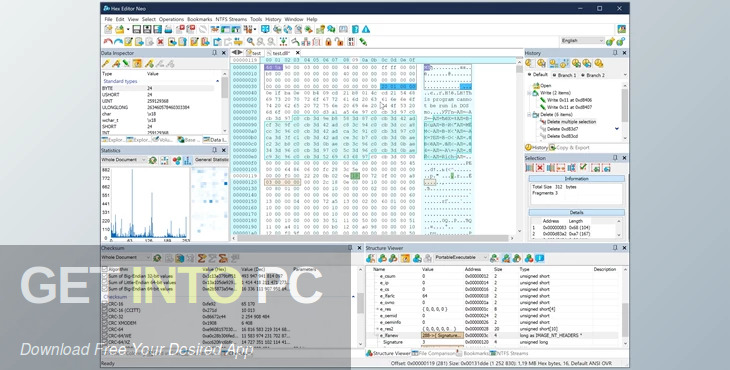Click the History list vertical scrollbar

coord(624,112)
